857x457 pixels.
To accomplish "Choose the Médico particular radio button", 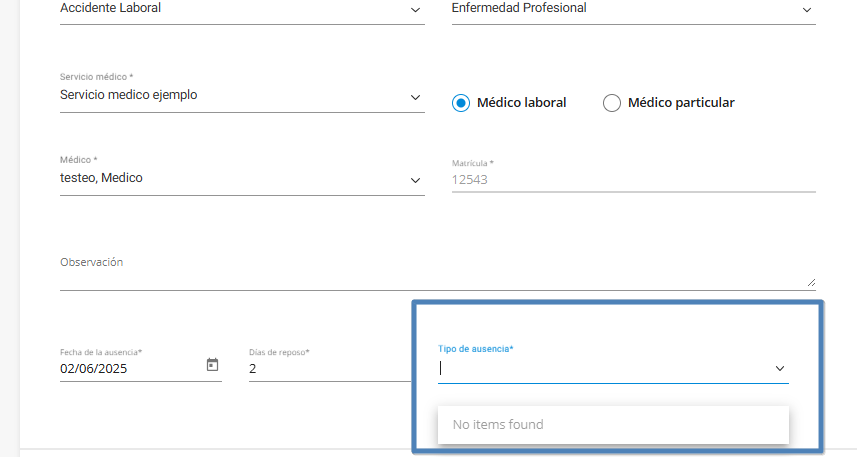I will click(612, 103).
